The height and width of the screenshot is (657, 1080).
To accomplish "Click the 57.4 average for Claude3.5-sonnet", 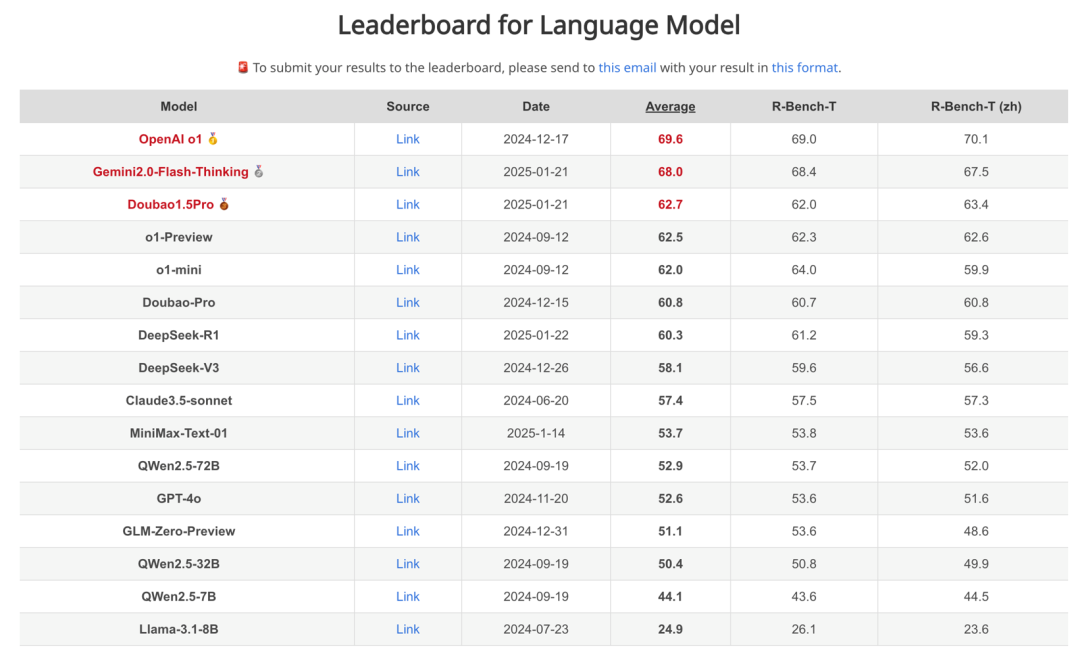I will click(x=670, y=401).
